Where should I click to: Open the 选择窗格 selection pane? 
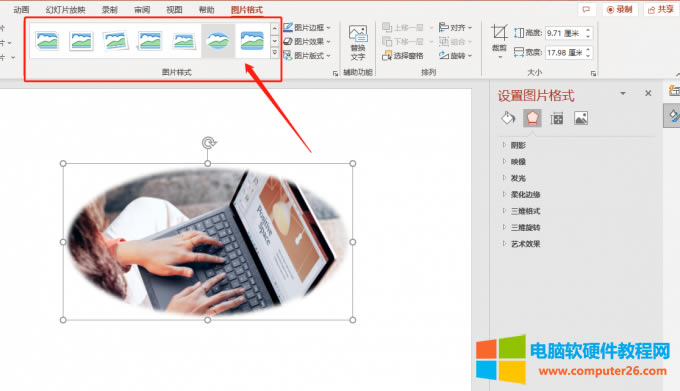(403, 55)
